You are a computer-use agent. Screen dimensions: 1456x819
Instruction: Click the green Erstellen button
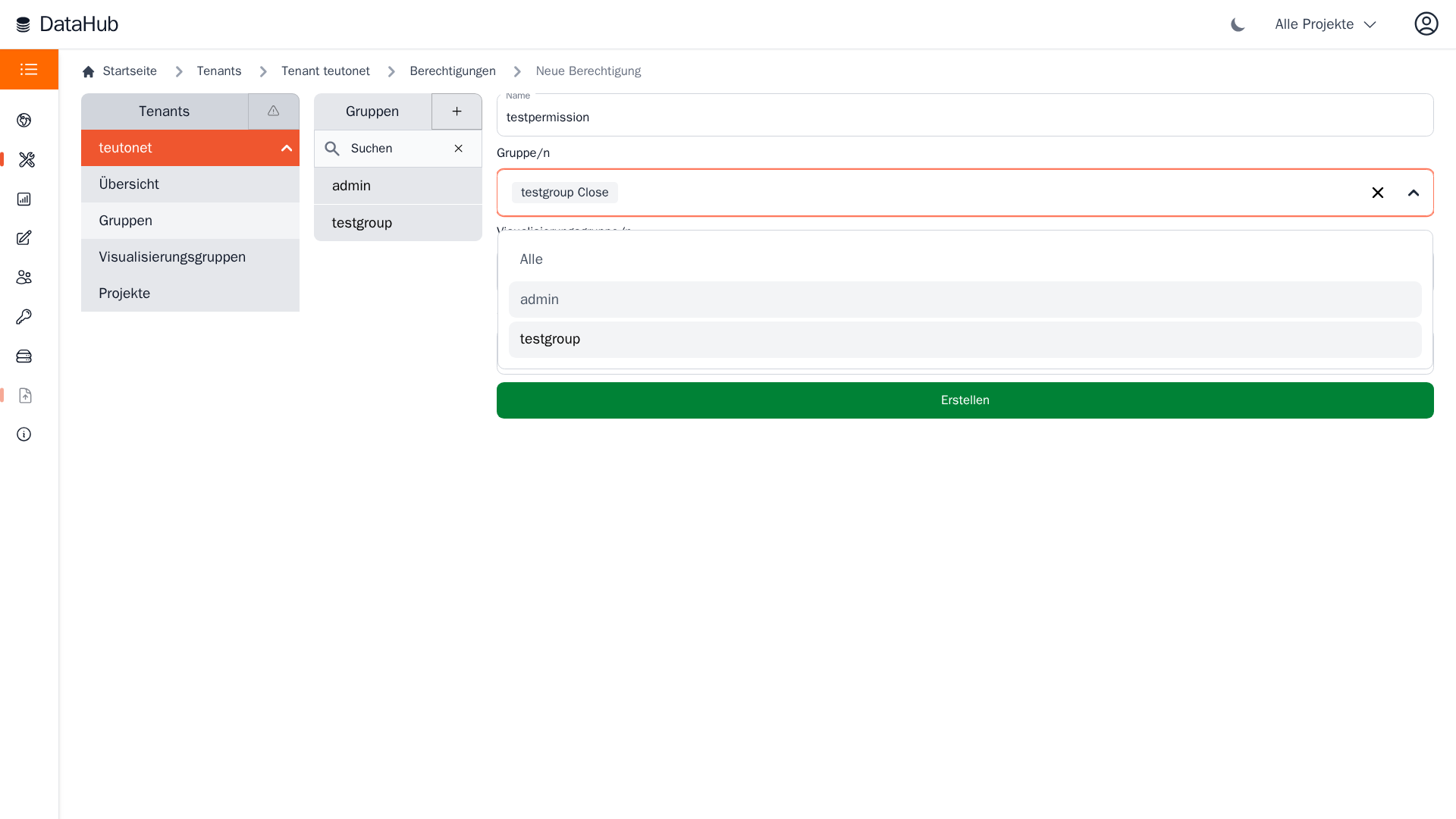[965, 400]
